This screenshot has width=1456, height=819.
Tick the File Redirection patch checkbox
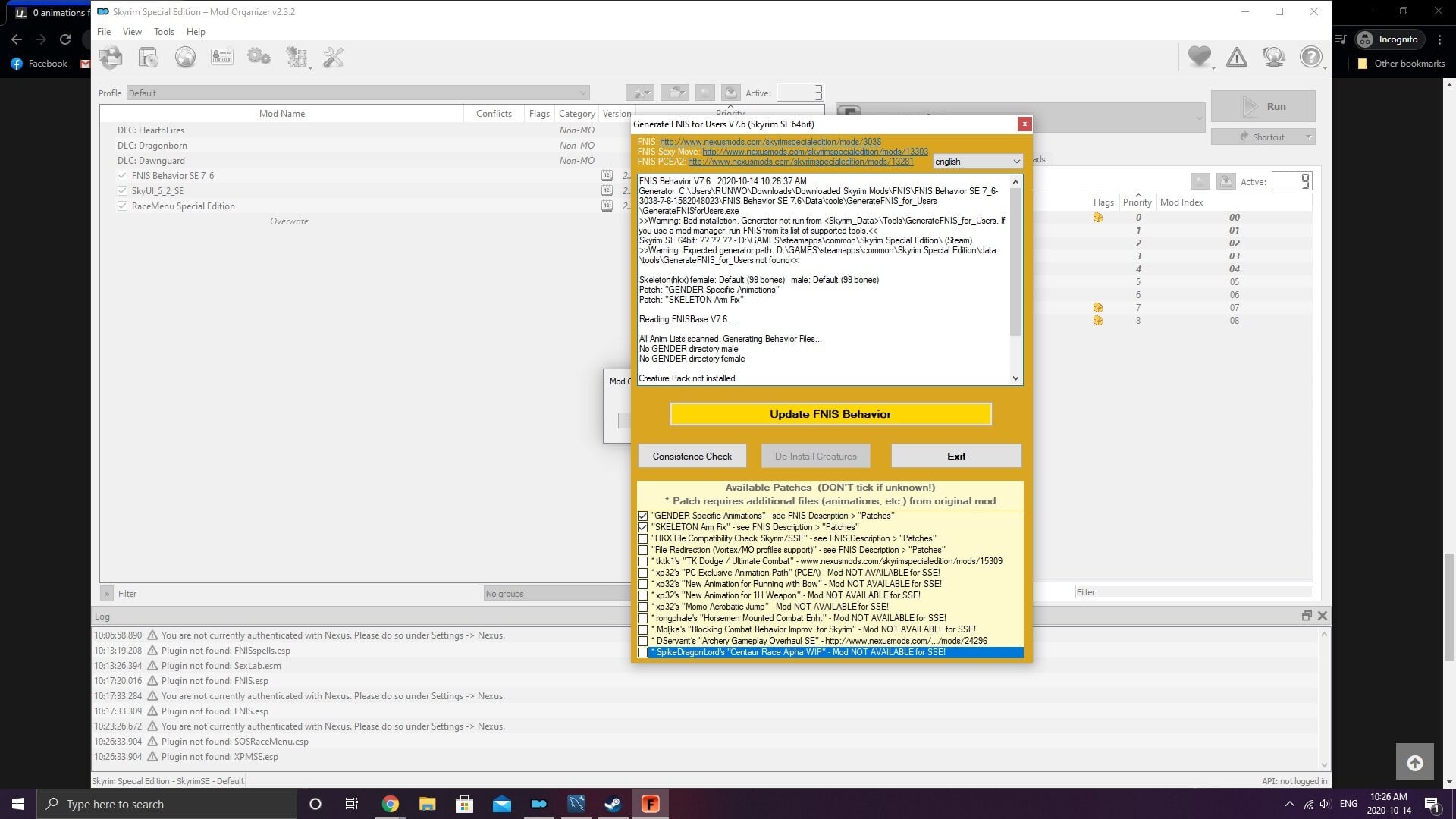(643, 550)
